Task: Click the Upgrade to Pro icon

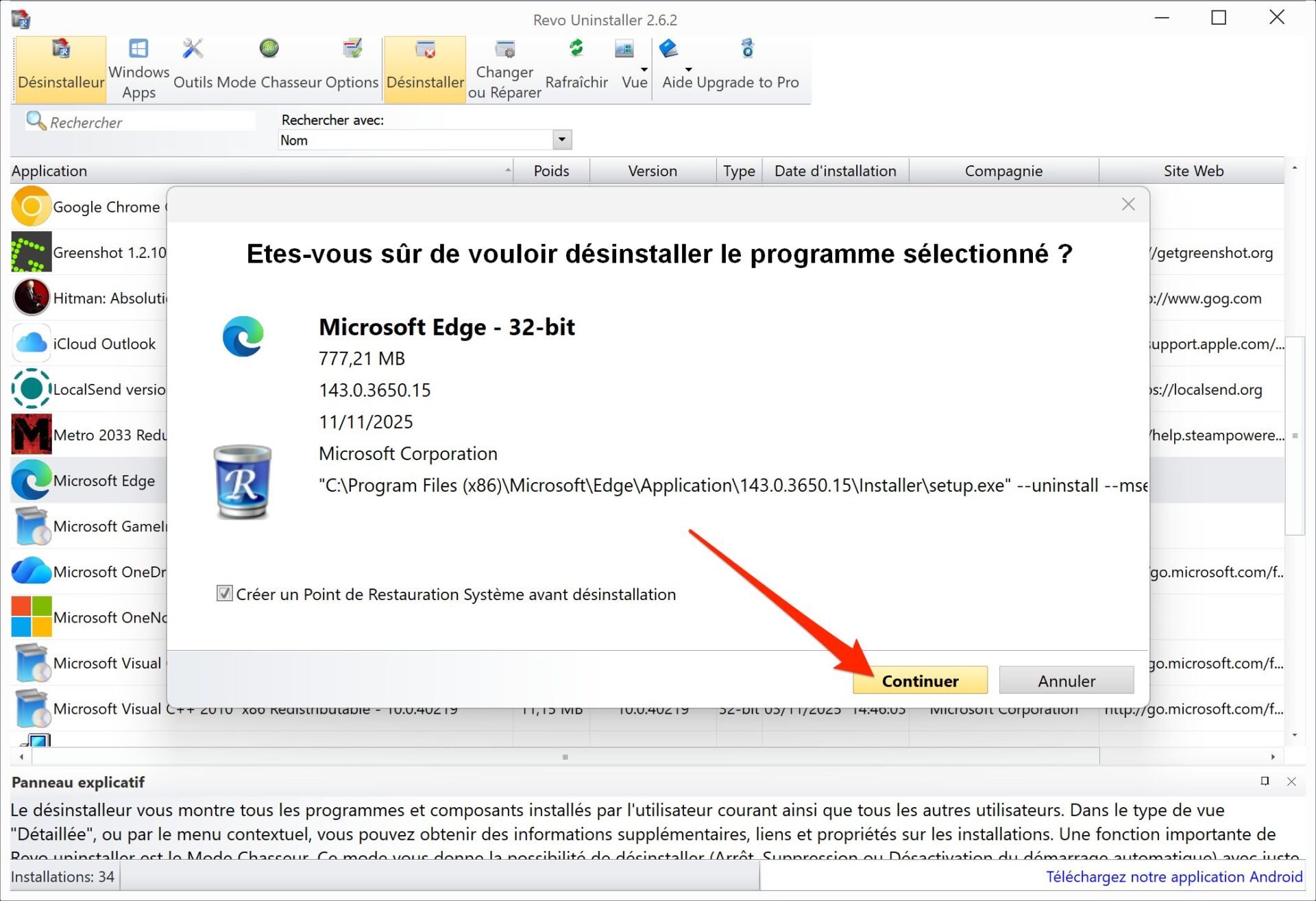Action: (x=747, y=49)
